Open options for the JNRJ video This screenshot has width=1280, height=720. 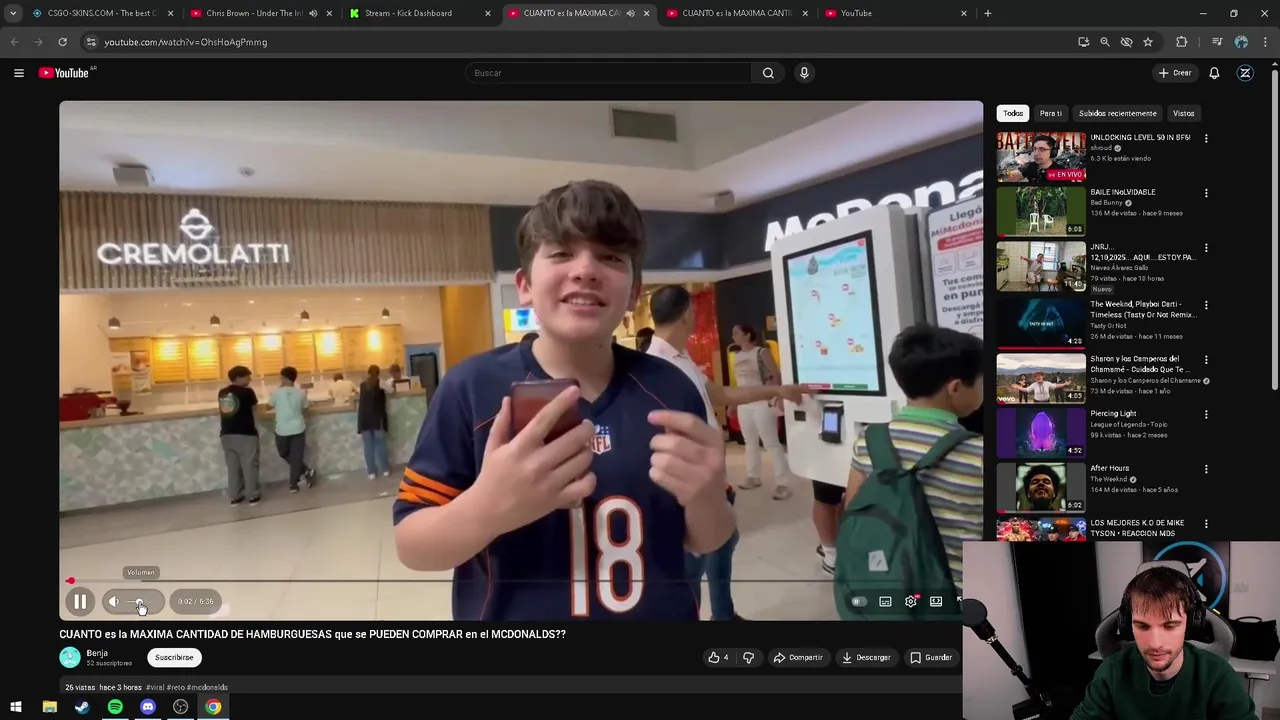coord(1206,248)
